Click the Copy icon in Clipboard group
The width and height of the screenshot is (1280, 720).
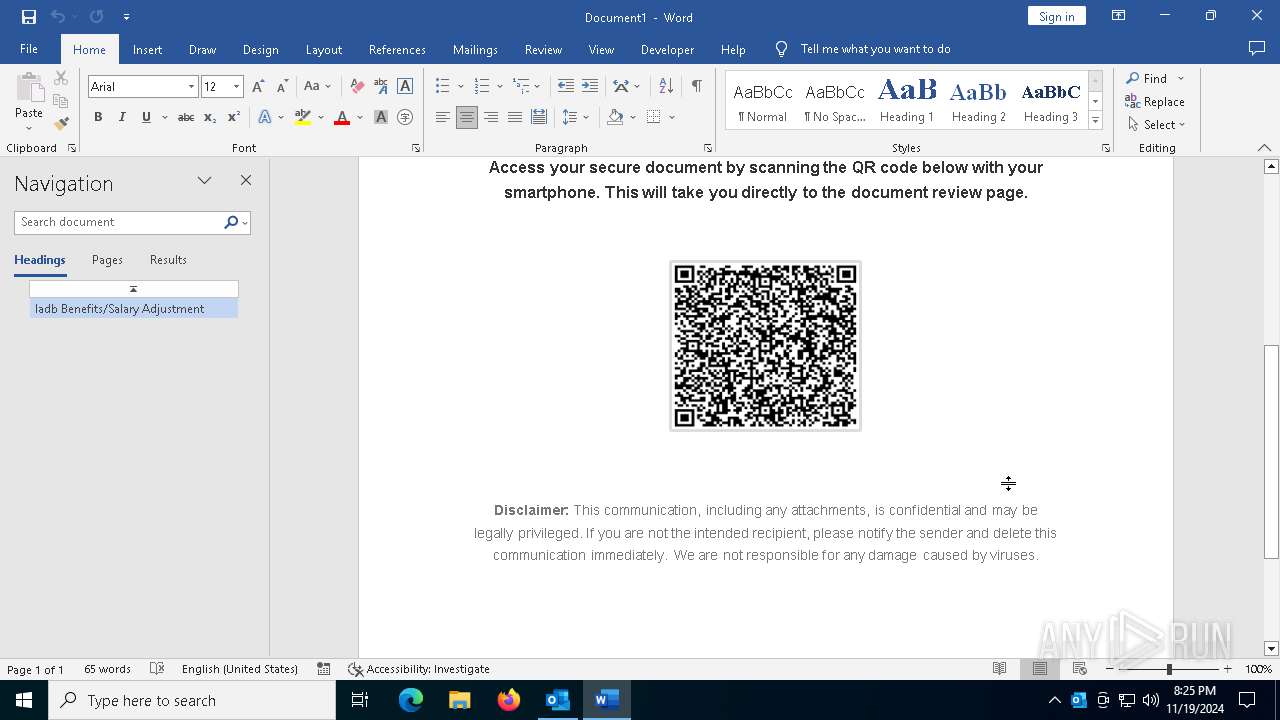tap(61, 101)
